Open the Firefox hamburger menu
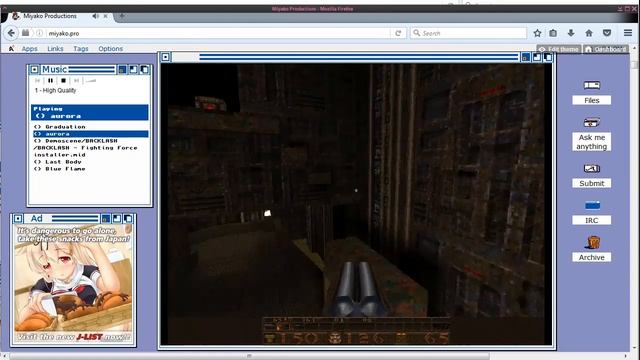 pyautogui.click(x=628, y=33)
